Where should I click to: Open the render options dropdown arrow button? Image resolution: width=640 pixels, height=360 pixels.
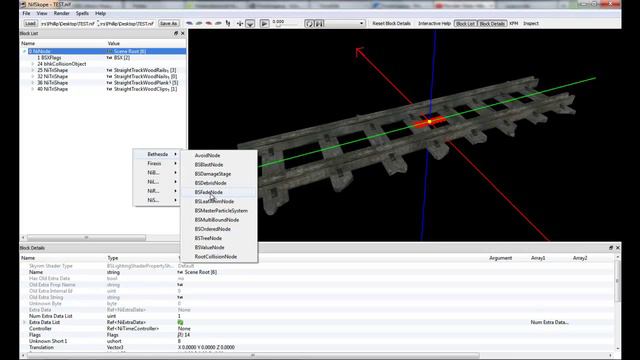coord(250,24)
